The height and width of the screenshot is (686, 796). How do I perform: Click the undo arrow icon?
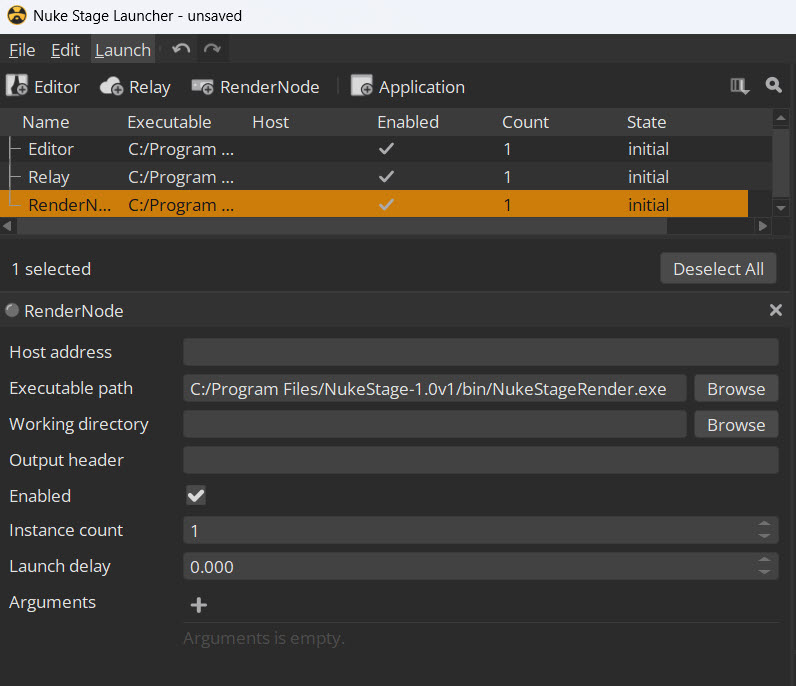(x=181, y=50)
